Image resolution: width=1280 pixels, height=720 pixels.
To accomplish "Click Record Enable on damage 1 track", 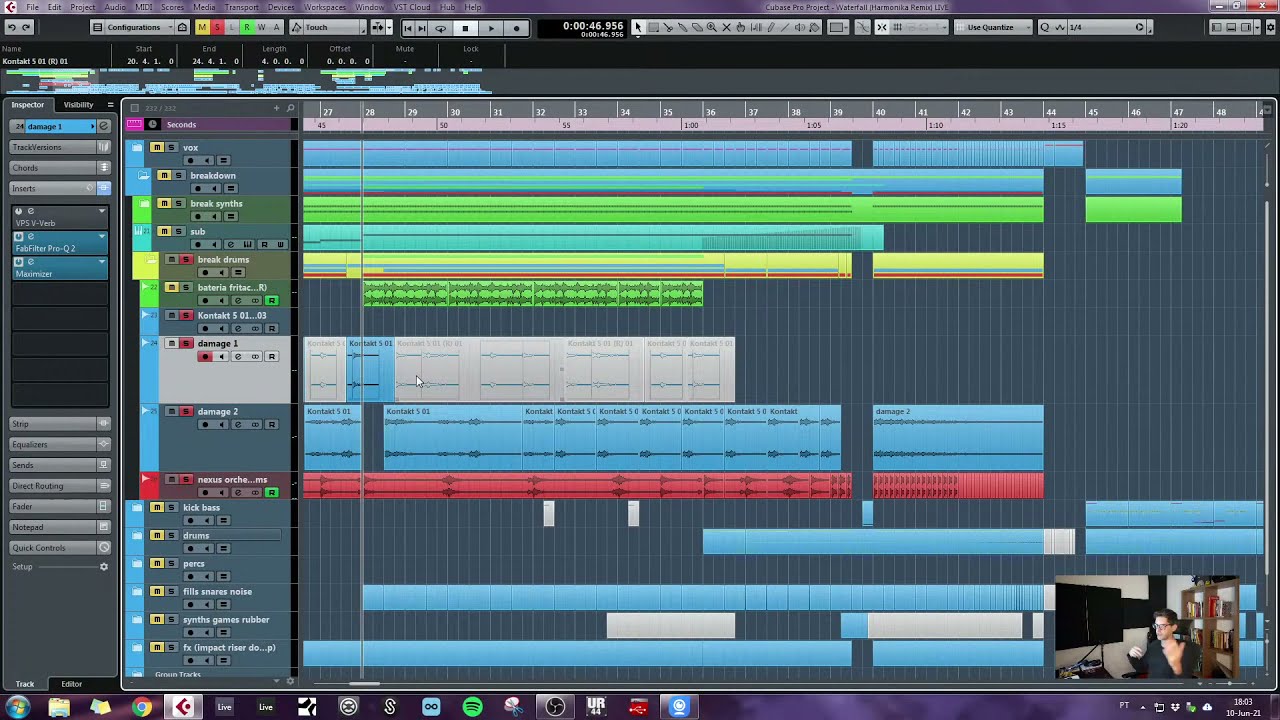I will point(205,357).
